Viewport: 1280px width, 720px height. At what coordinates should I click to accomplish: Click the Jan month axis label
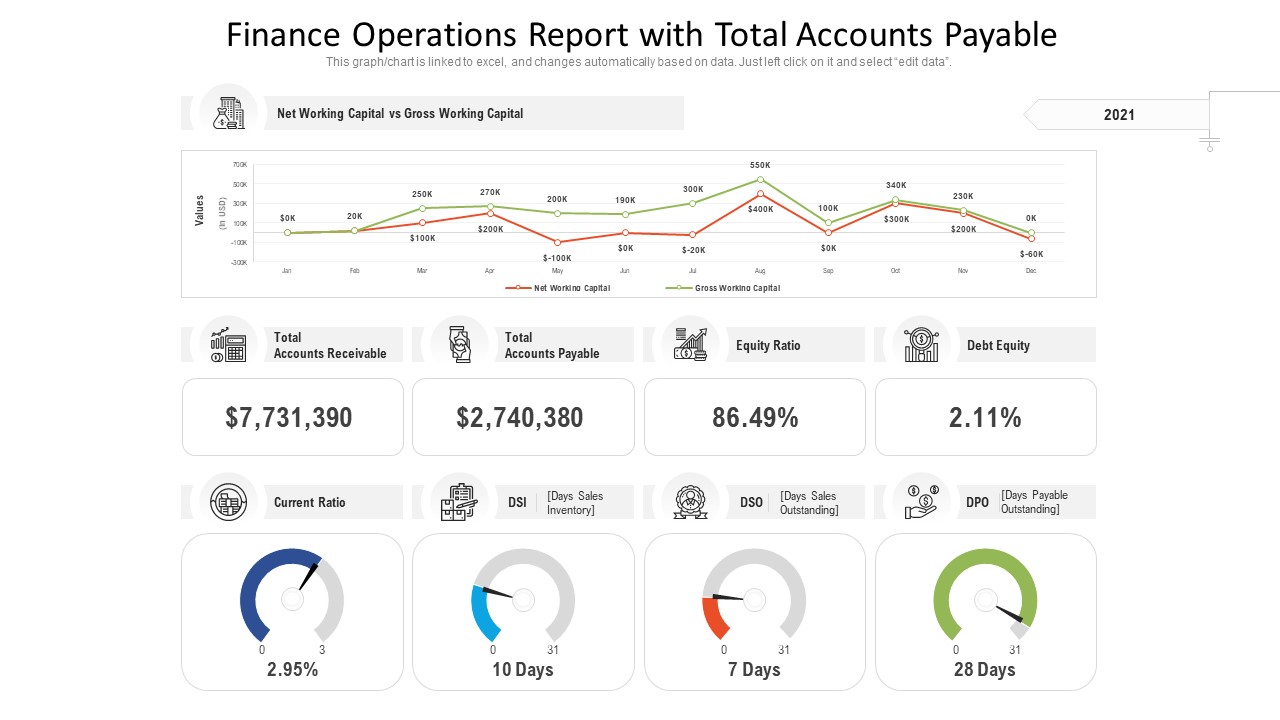click(287, 271)
